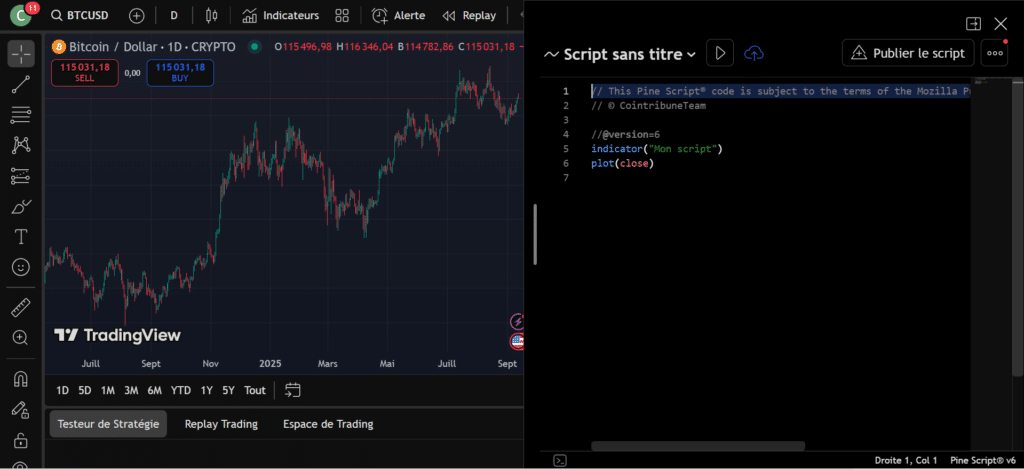This screenshot has width=1024, height=470.
Task: Click the SELL 115031,18 button
Action: tap(85, 72)
